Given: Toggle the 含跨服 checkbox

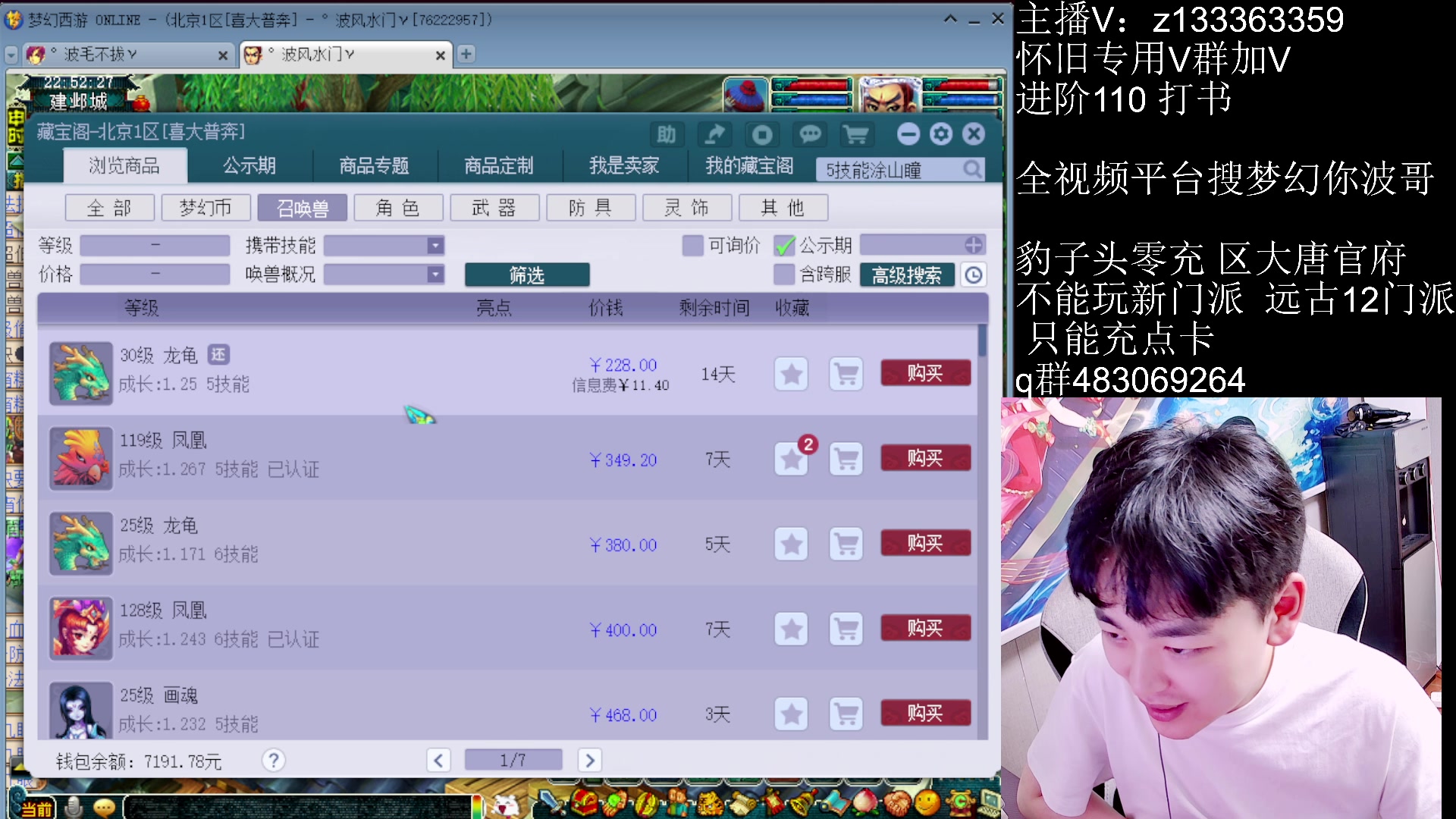Looking at the screenshot, I should click(x=784, y=275).
